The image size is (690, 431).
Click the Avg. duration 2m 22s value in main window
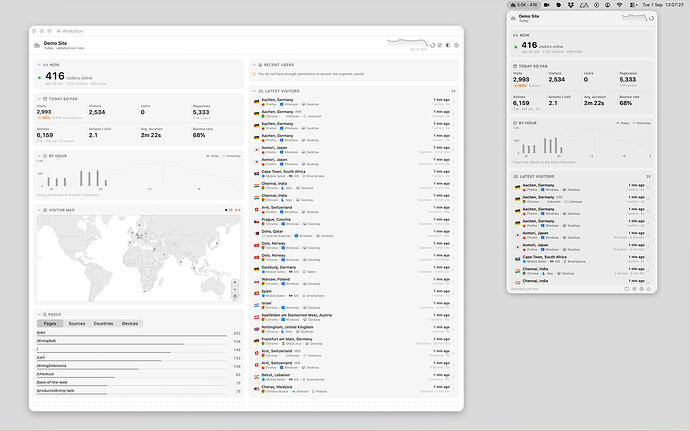150,135
